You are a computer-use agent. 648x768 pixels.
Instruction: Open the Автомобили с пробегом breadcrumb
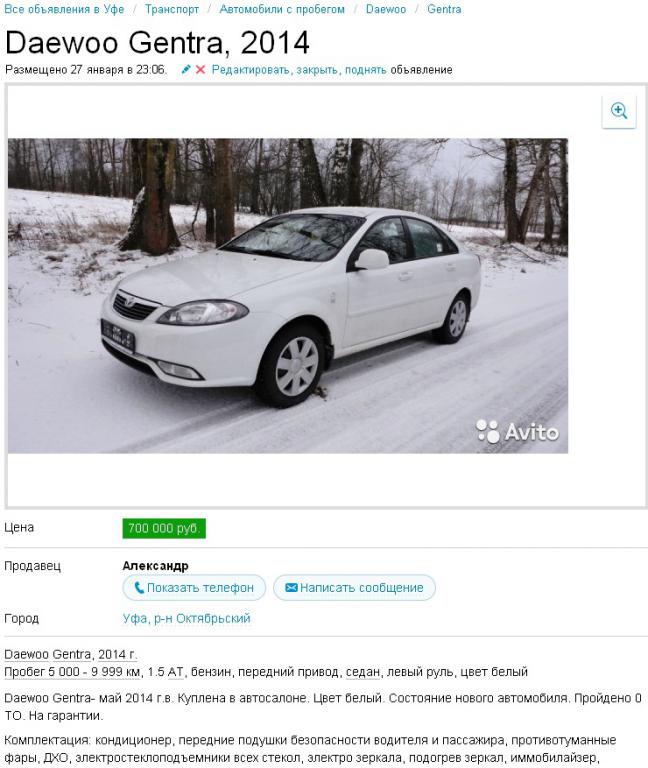282,9
